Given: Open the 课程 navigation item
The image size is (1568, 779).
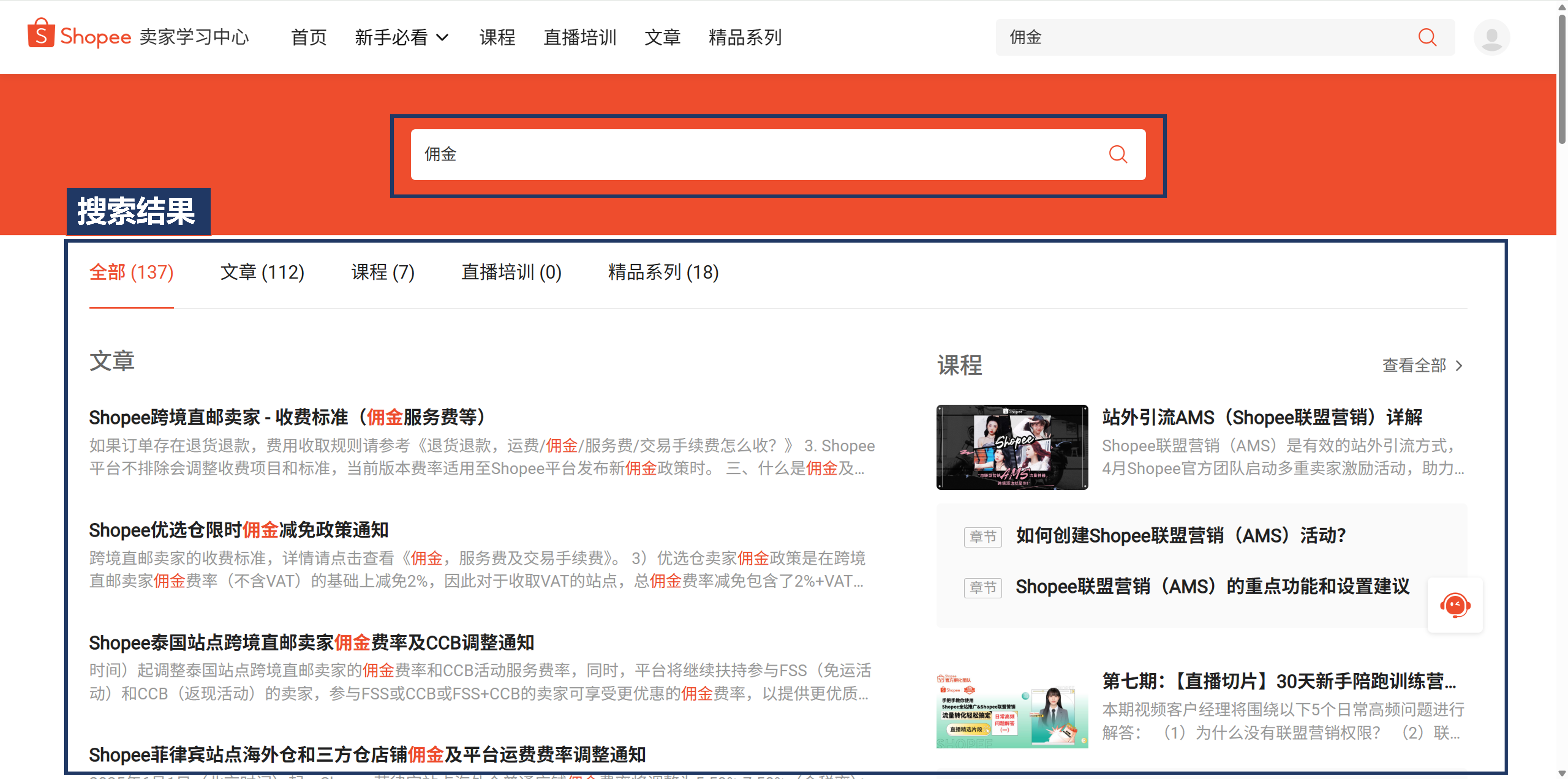Looking at the screenshot, I should point(497,37).
